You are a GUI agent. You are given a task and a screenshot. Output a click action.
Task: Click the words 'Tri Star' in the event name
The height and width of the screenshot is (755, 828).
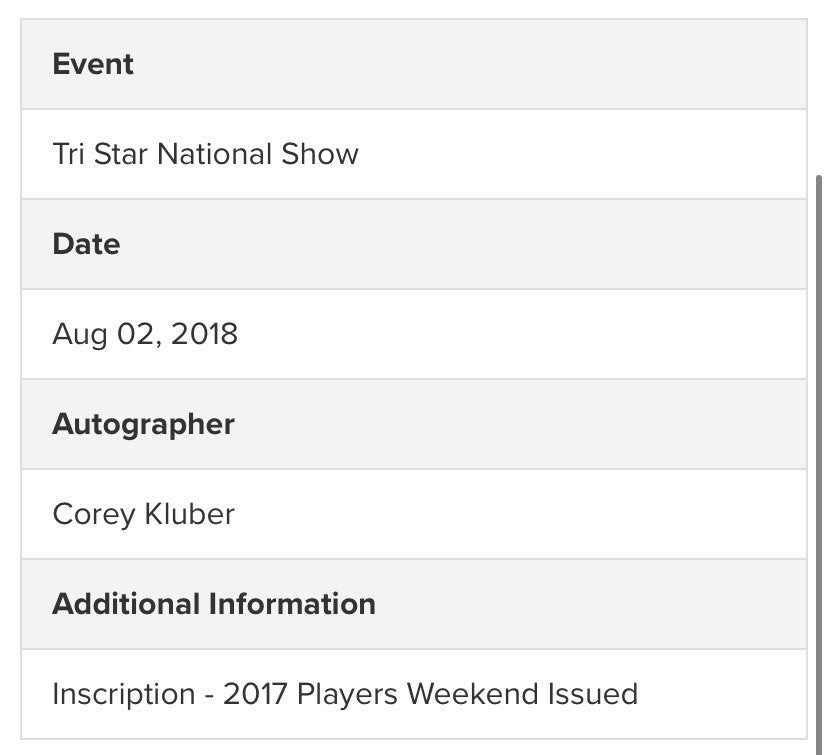click(x=100, y=154)
